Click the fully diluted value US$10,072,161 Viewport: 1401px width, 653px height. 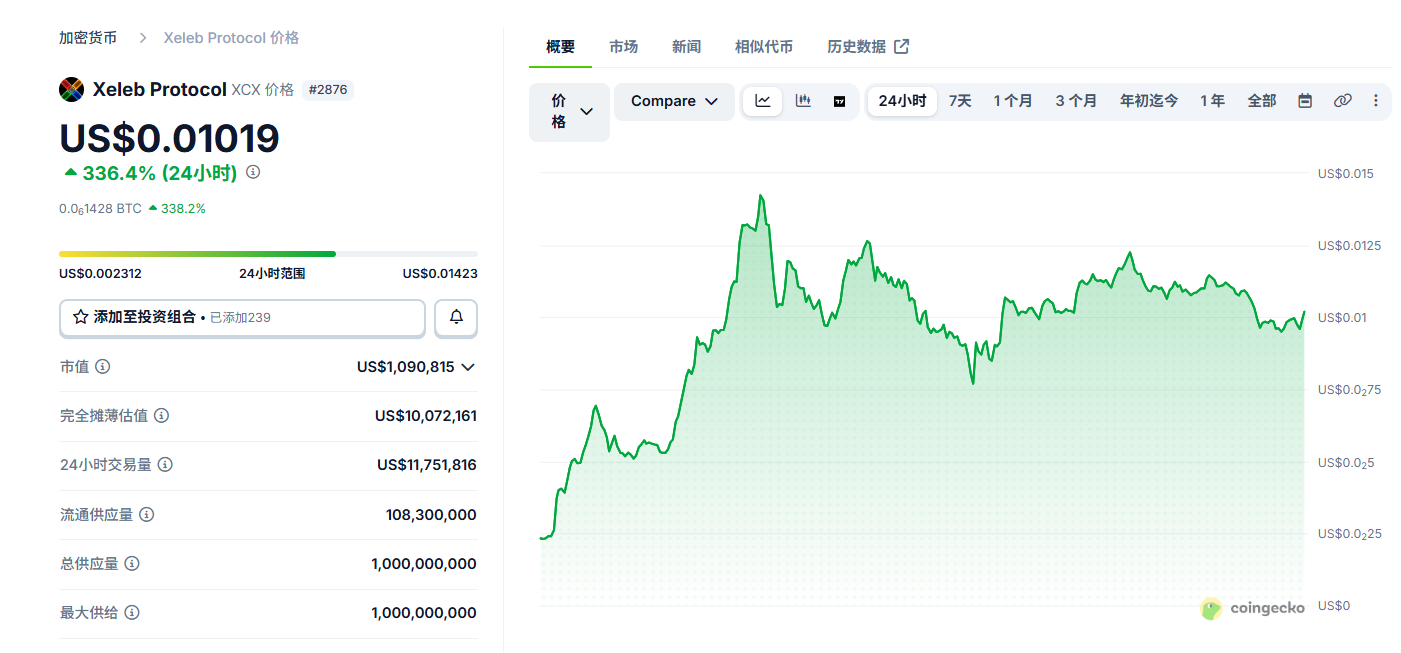pos(426,415)
